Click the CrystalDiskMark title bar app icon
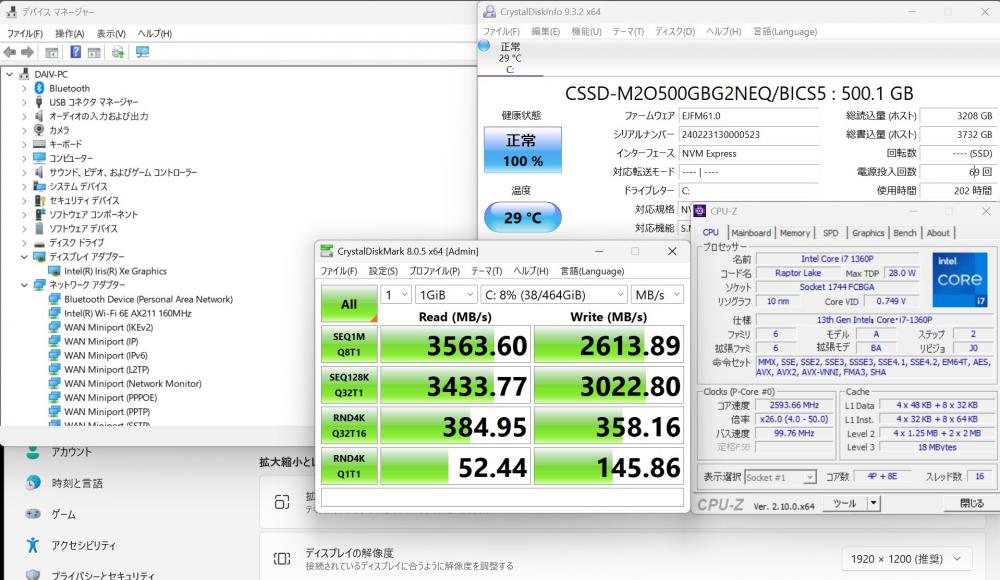 (x=327, y=251)
